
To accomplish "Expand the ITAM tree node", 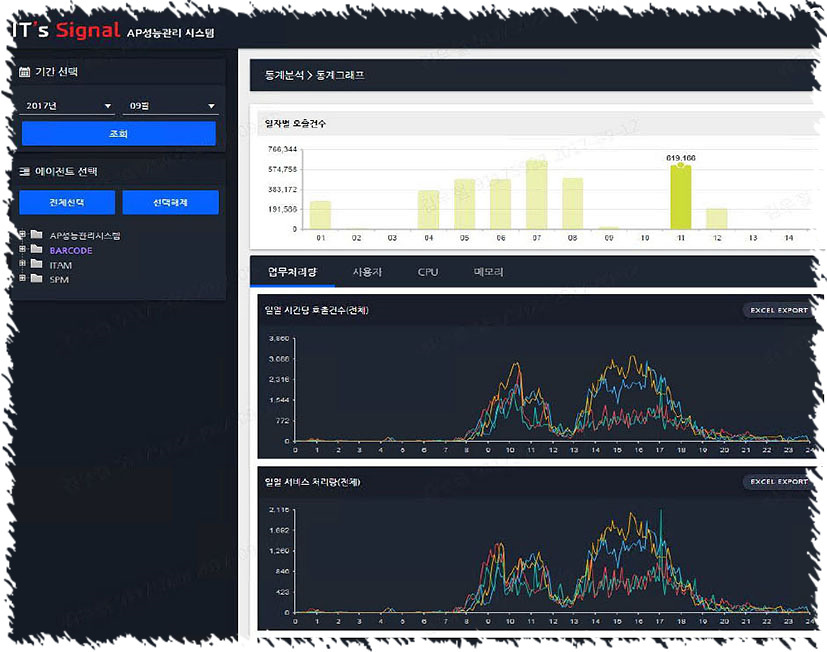I will (x=23, y=263).
